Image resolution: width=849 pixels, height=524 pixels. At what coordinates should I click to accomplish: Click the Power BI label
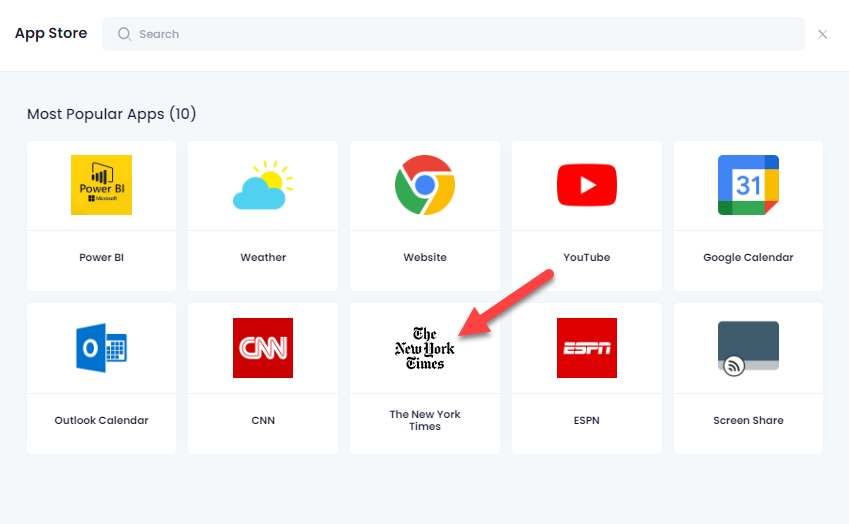[101, 257]
